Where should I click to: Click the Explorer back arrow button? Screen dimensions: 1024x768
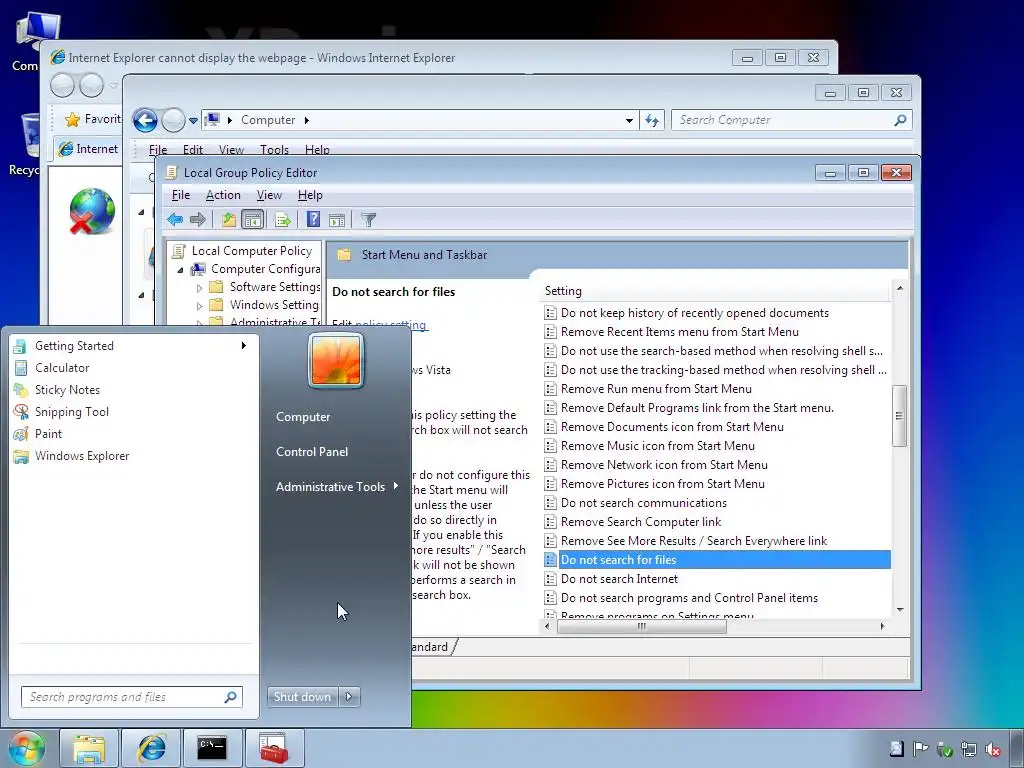pyautogui.click(x=145, y=120)
